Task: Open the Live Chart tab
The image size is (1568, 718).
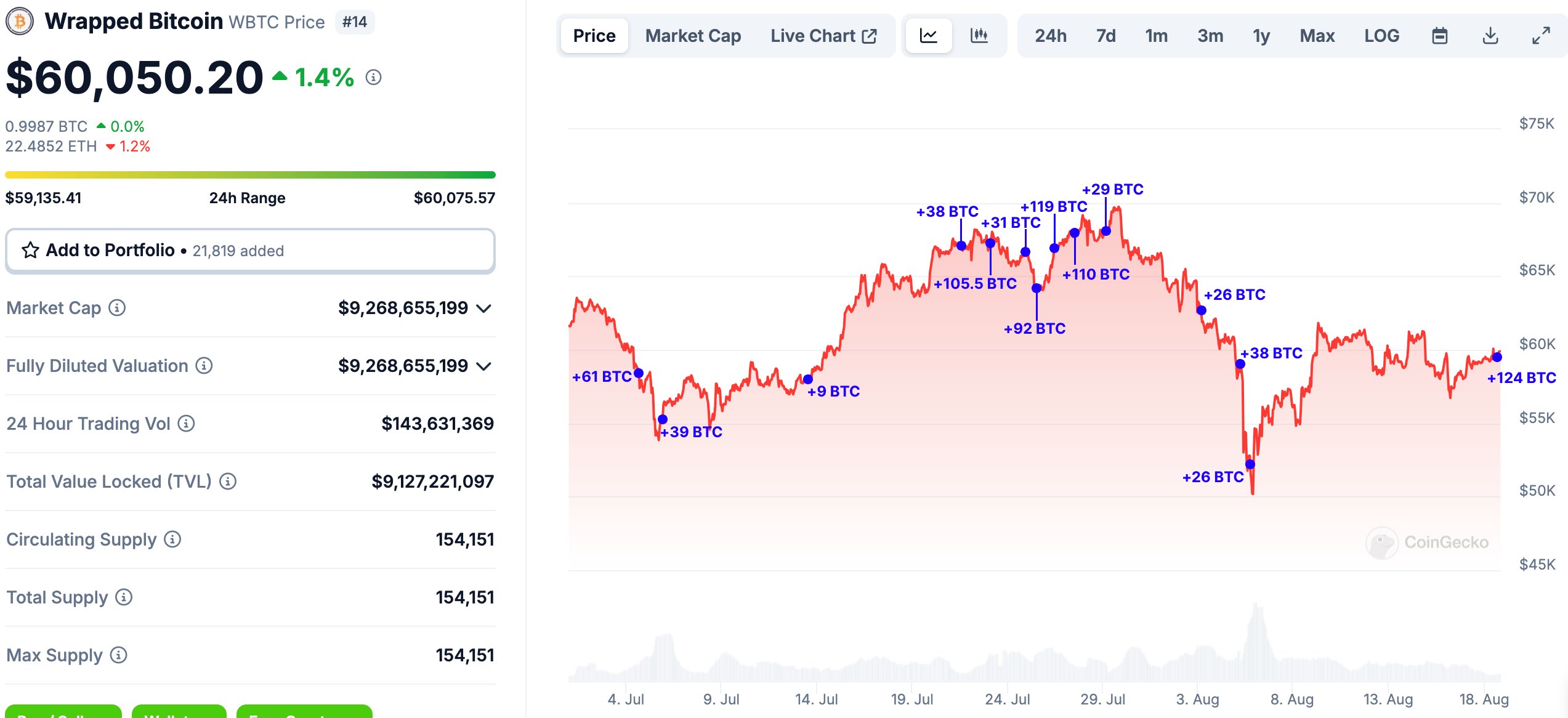Action: pos(823,36)
